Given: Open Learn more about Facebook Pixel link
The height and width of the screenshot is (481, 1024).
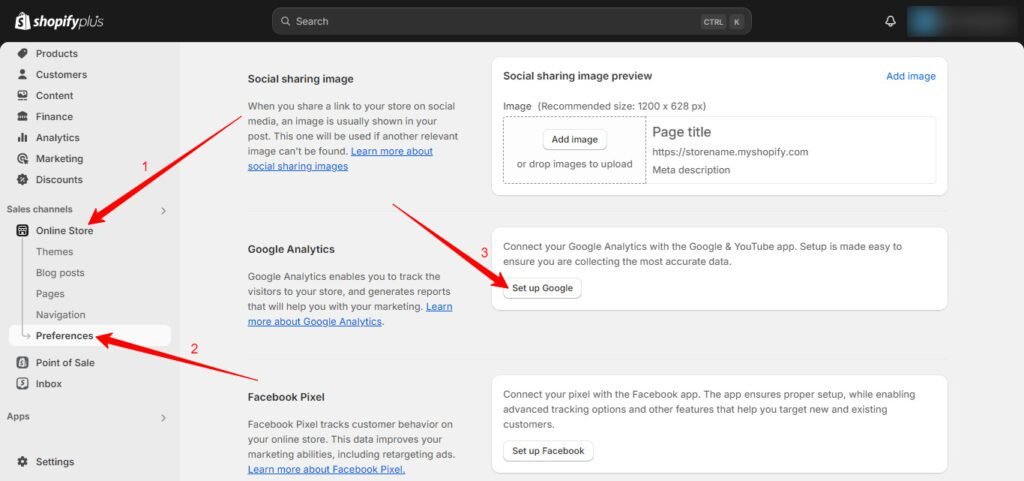Looking at the screenshot, I should 326,469.
